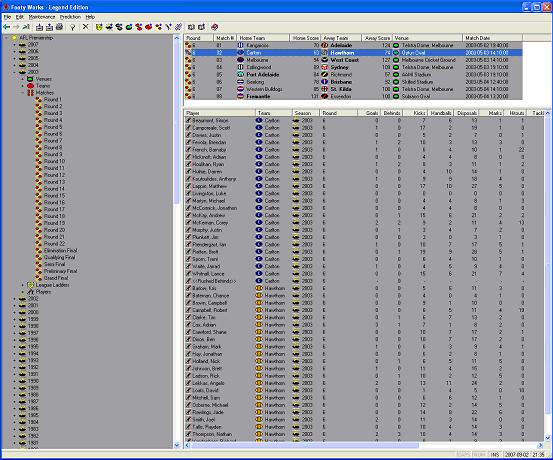This screenshot has height=460, width=553.
Task: Select the Port Adelaide vs Richmond match row
Action: pos(353,75)
